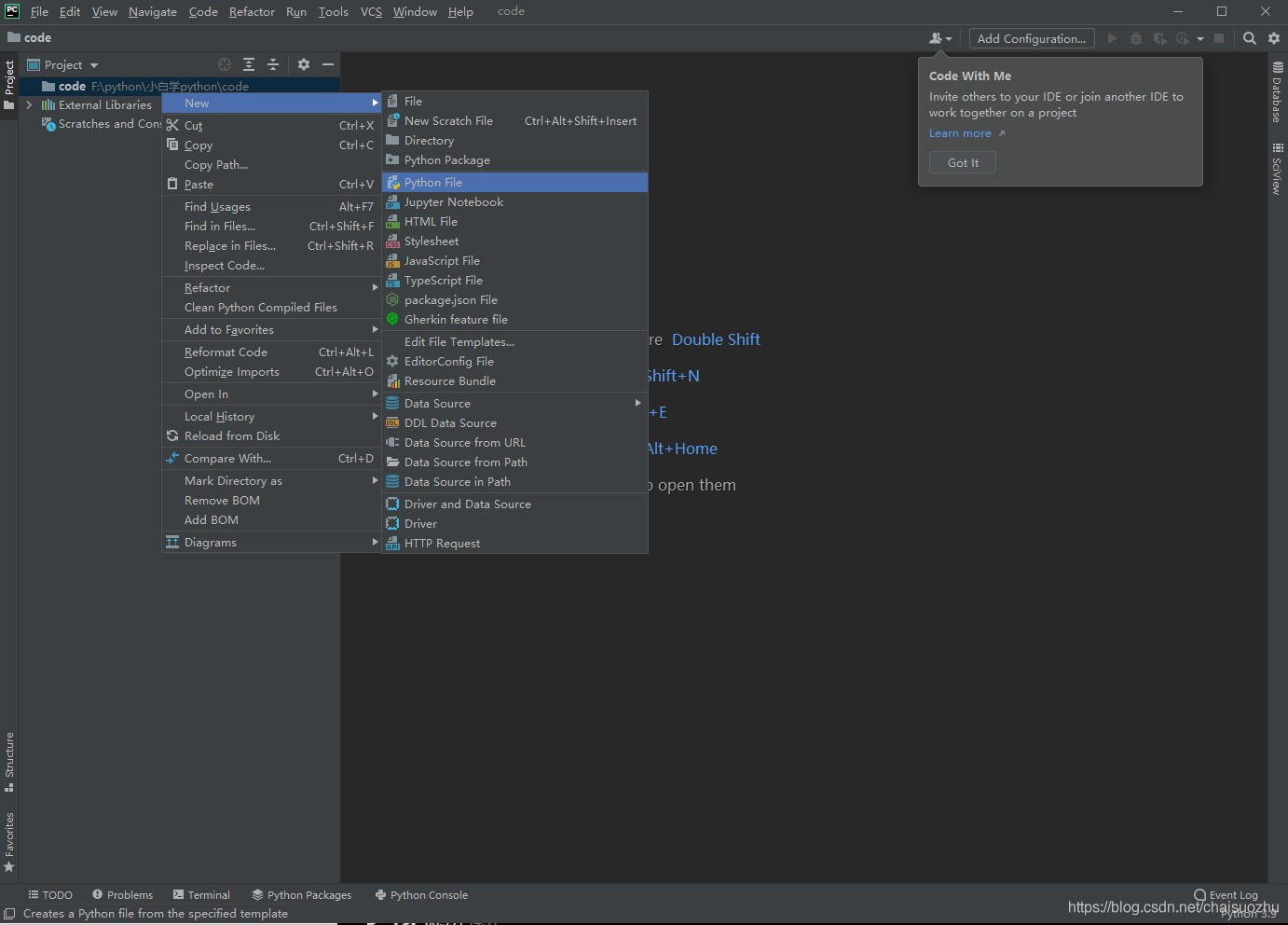Select Copy Path... in context menu
This screenshot has width=1288, height=925.
click(x=271, y=165)
